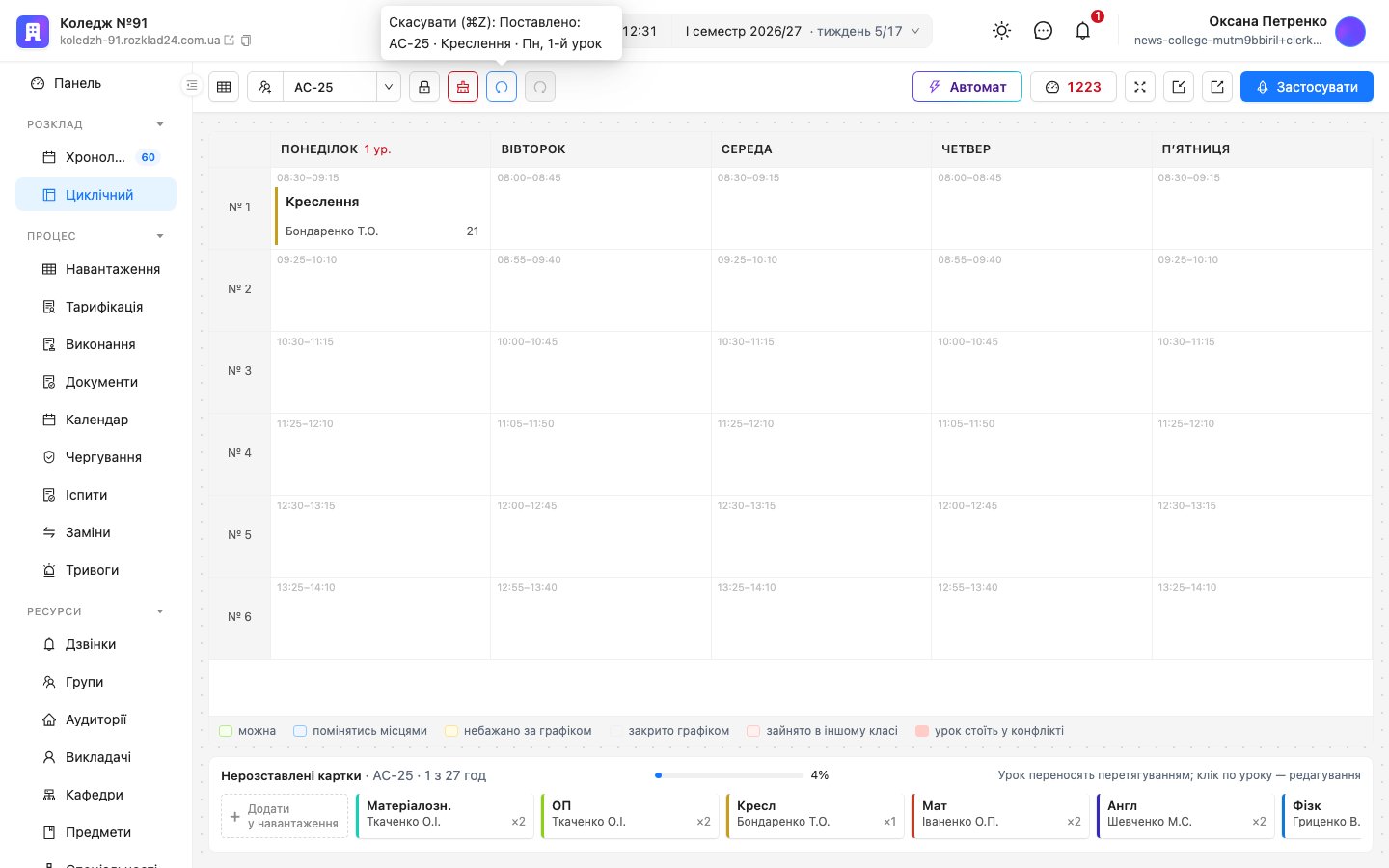Click the 1223 score gauge button

click(1074, 87)
